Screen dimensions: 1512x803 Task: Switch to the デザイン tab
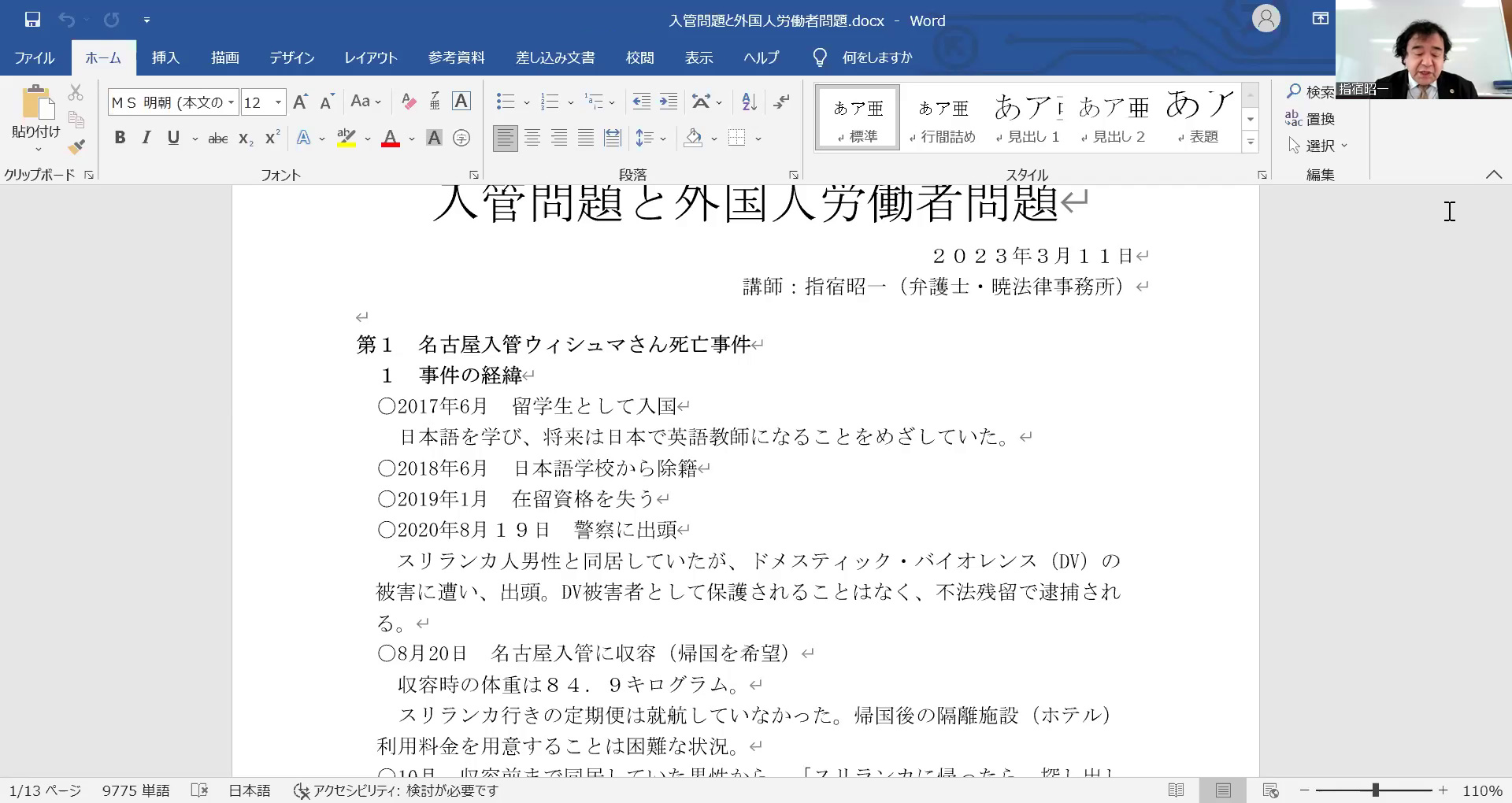point(291,57)
